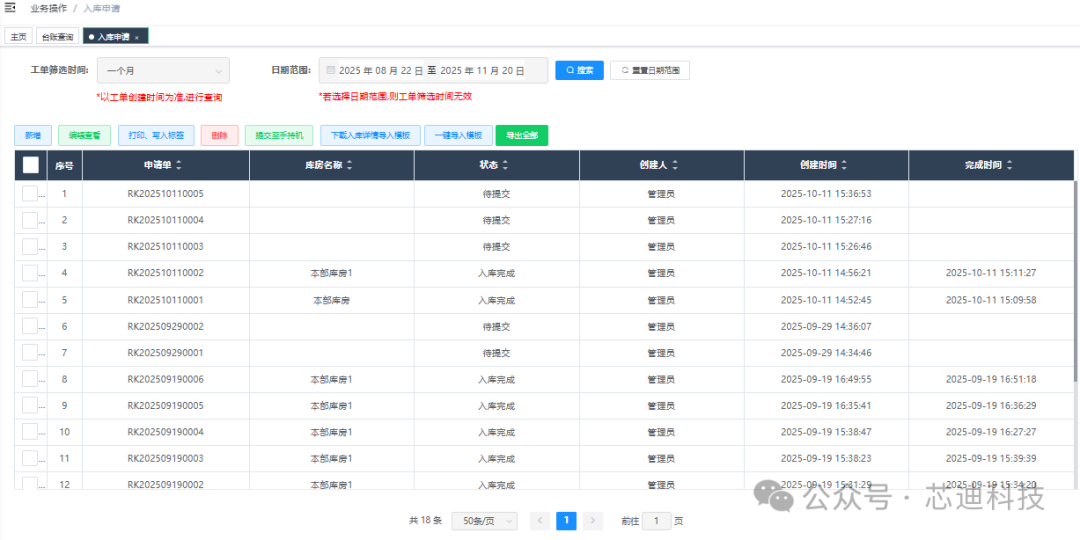
Task: Check the box for row RK202509290002
Action: [x=30, y=326]
